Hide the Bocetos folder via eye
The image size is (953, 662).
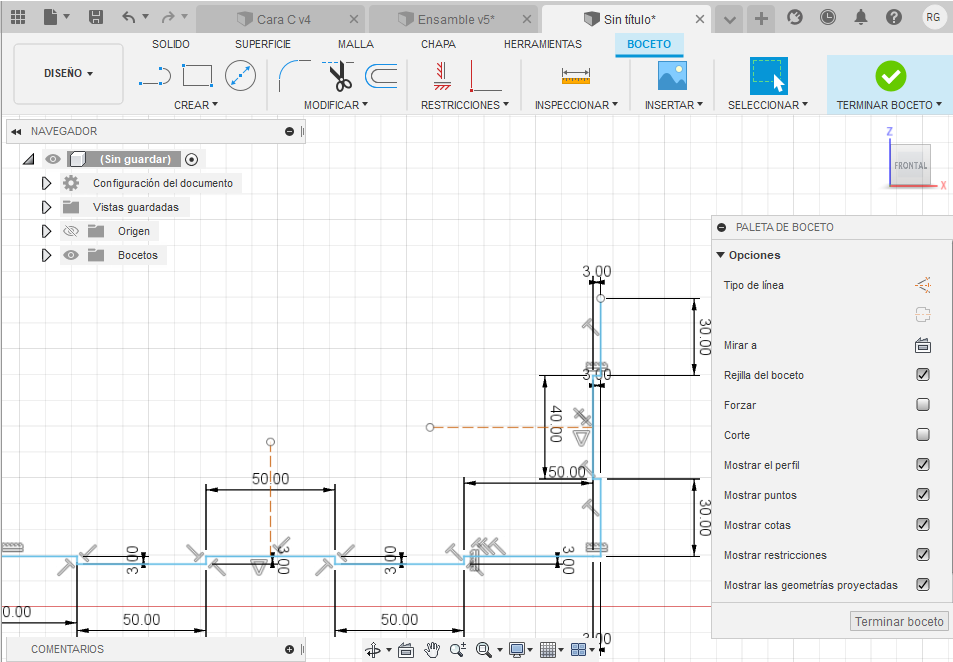[71, 255]
